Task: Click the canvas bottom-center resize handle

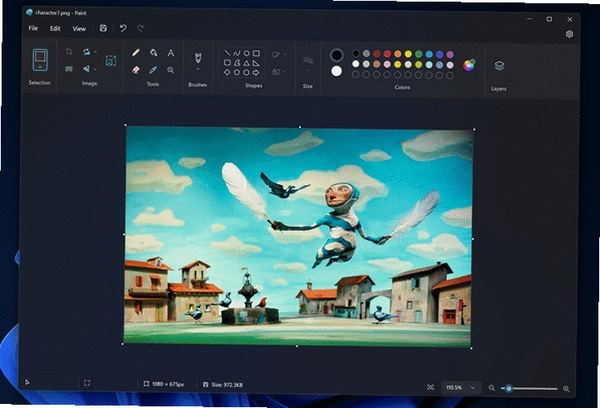Action: click(x=297, y=346)
